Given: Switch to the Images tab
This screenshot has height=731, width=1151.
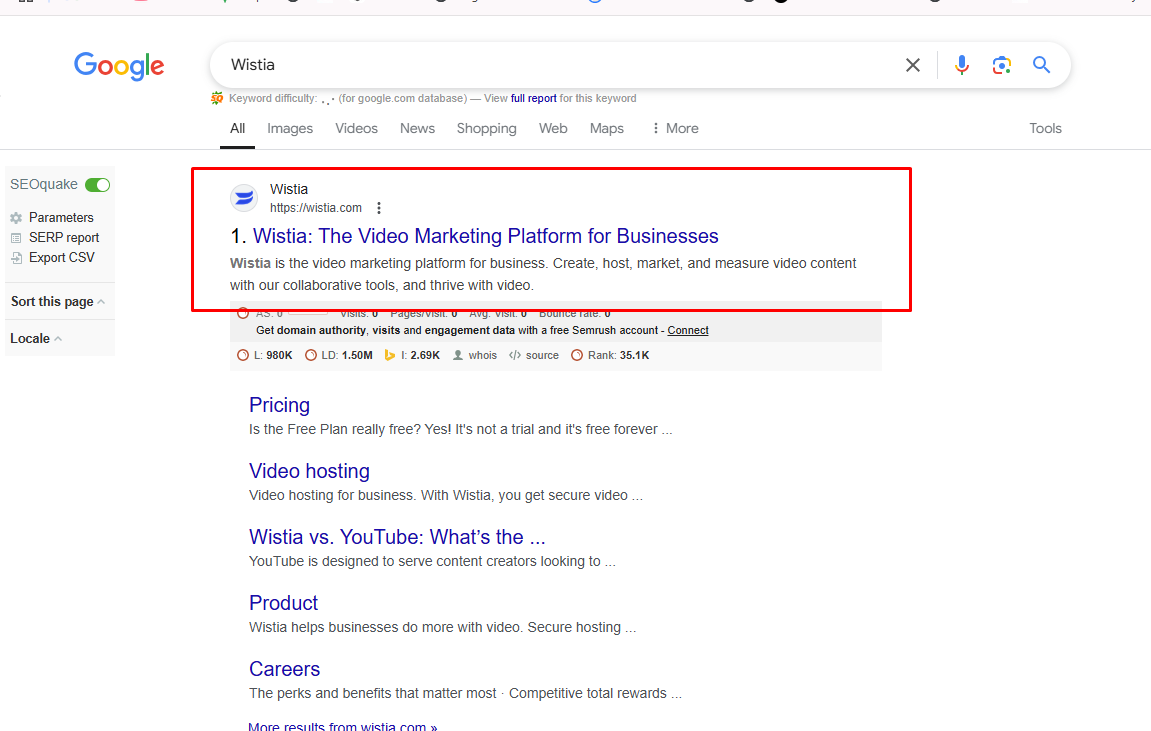Looking at the screenshot, I should click(290, 128).
